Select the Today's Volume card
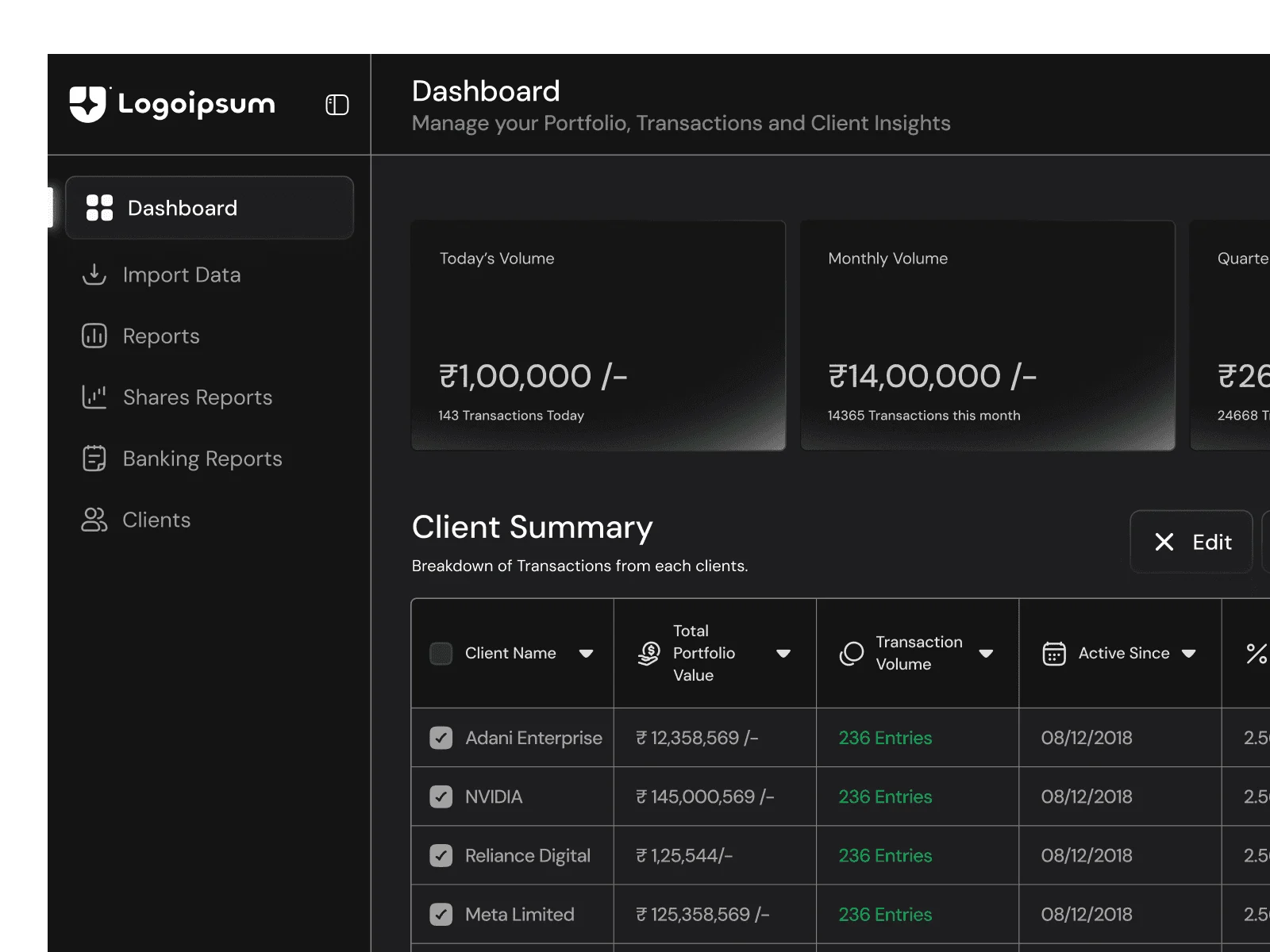1270x952 pixels. pyautogui.click(x=598, y=336)
